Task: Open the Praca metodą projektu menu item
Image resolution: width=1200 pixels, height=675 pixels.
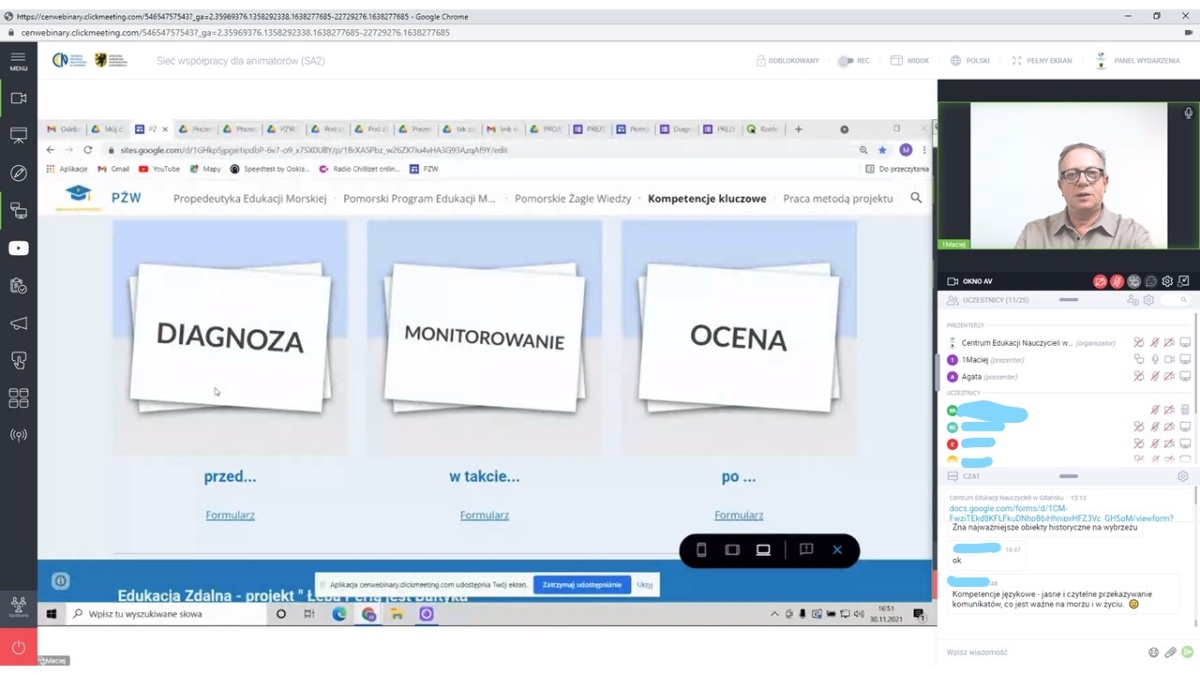Action: (x=837, y=198)
